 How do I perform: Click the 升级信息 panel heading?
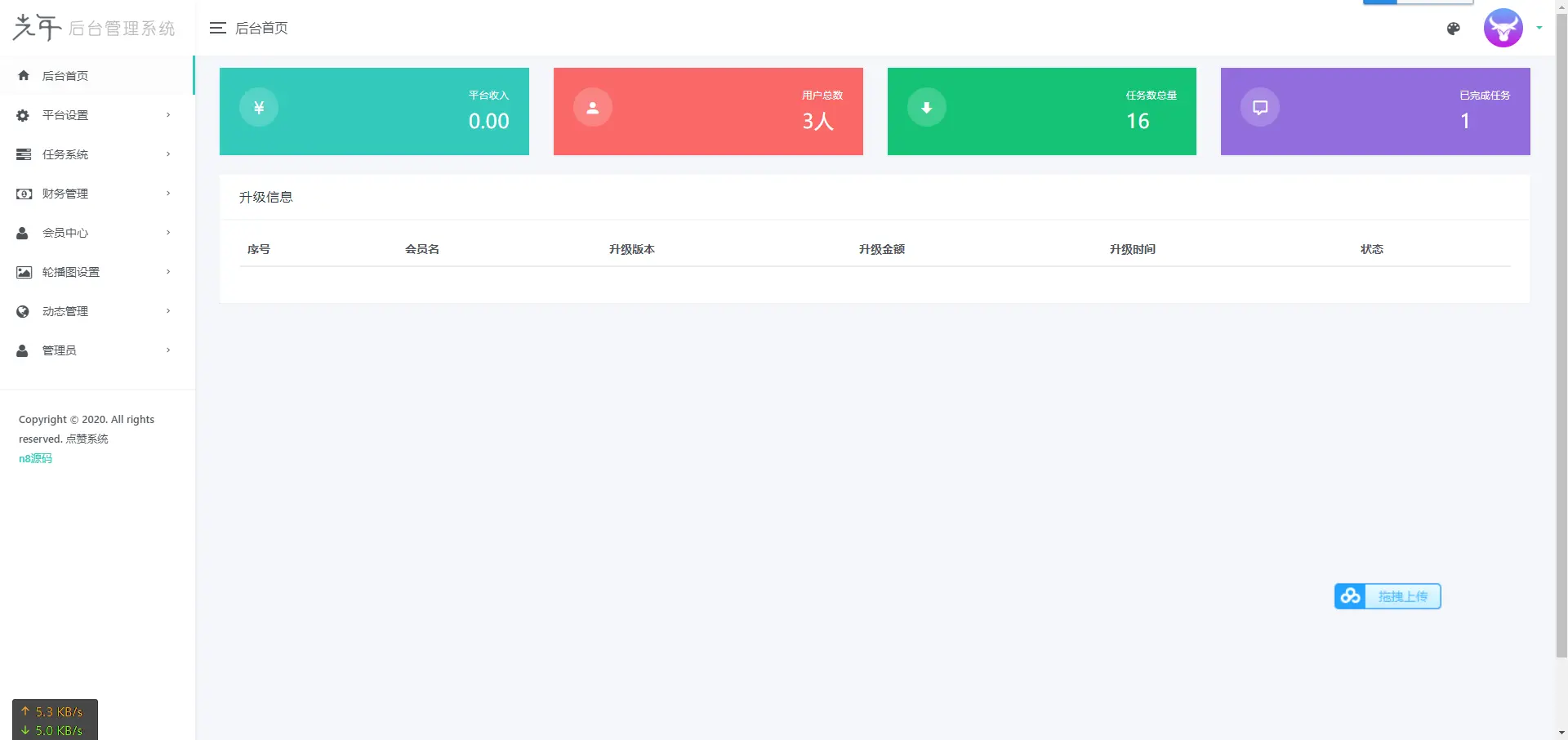265,197
